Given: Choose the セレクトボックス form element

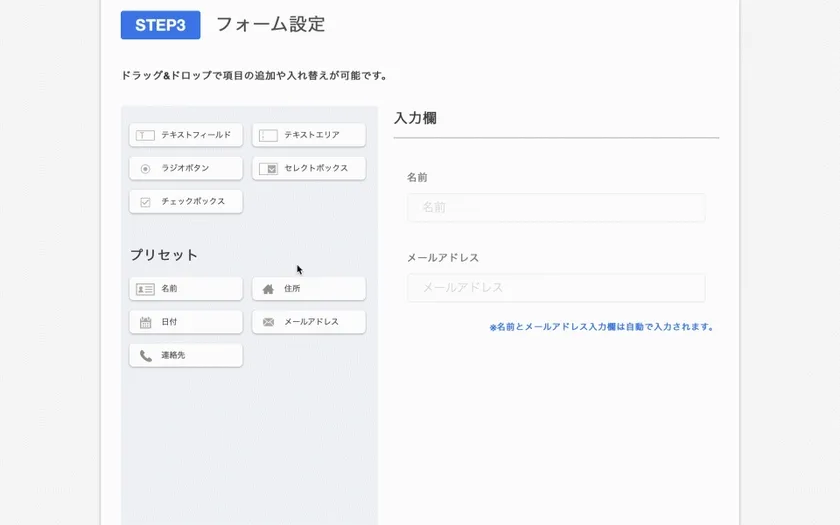Looking at the screenshot, I should point(308,168).
